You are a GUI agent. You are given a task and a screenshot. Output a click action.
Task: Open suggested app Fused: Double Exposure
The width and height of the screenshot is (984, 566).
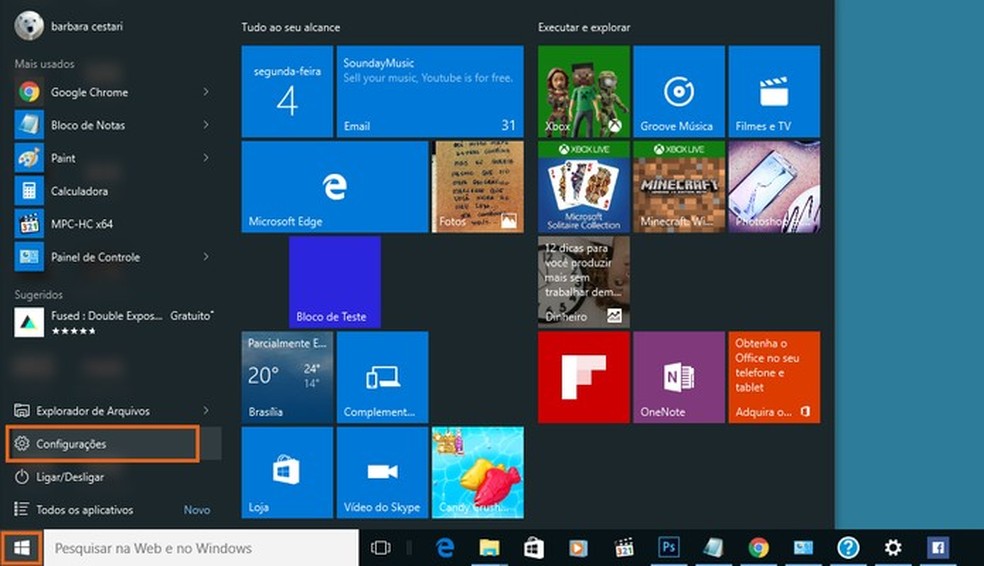click(x=113, y=323)
